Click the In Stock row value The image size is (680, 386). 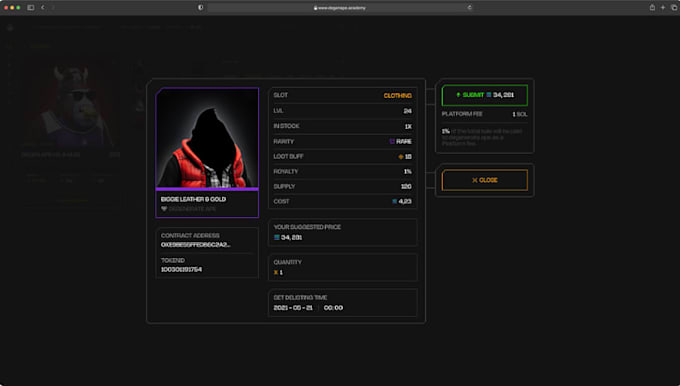tap(408, 126)
